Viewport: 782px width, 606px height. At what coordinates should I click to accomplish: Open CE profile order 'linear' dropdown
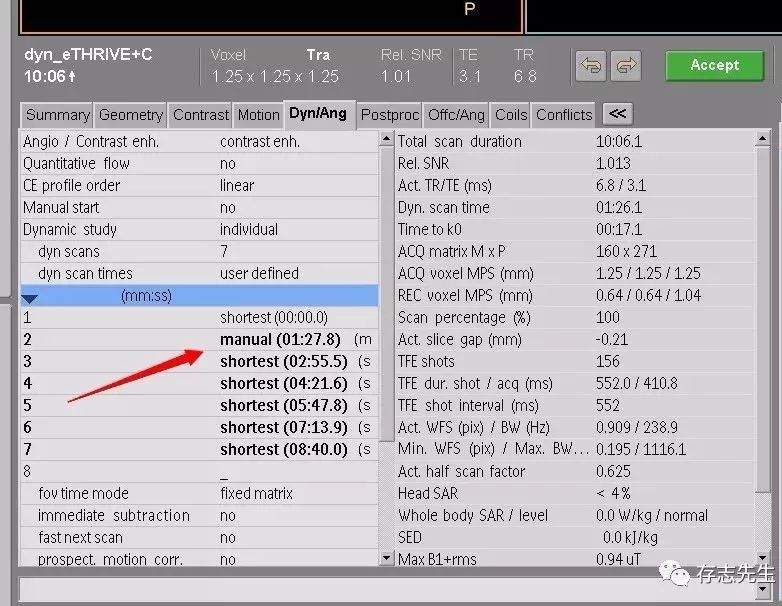[237, 185]
